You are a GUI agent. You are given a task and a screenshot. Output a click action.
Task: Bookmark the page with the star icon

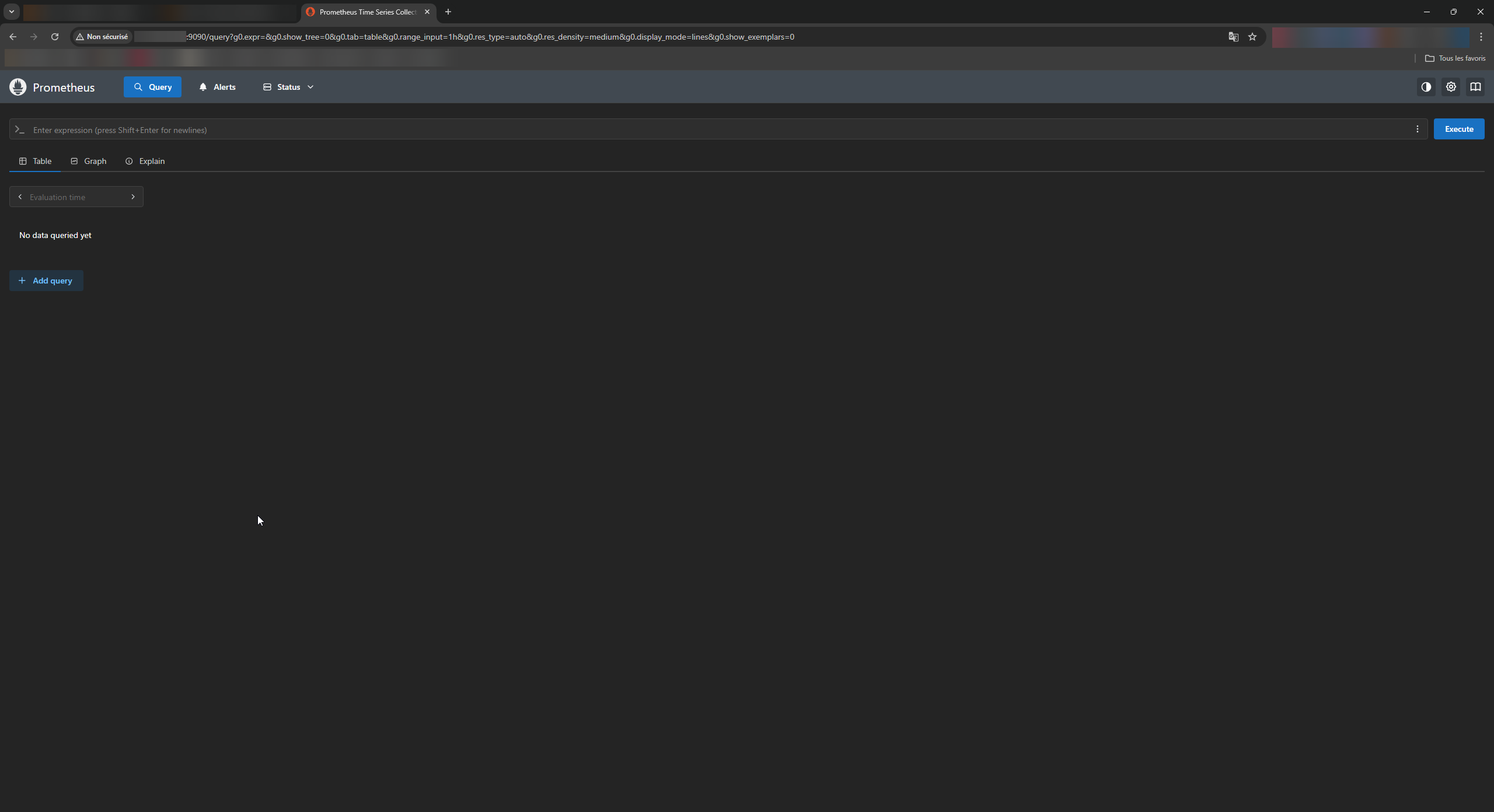click(x=1252, y=37)
